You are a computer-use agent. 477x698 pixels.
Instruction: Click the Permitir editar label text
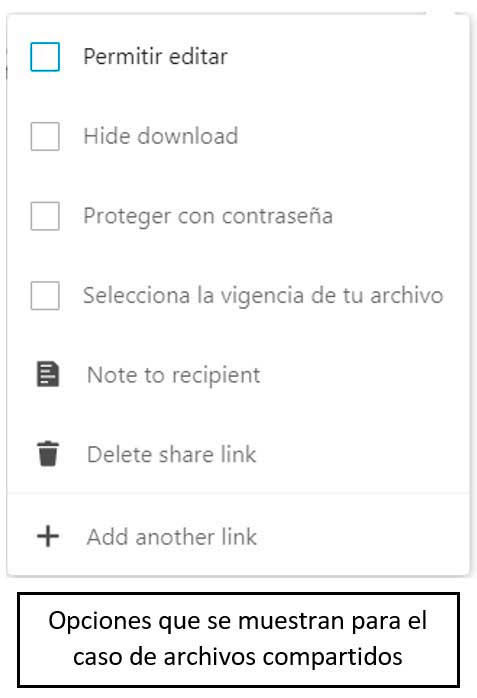point(155,57)
